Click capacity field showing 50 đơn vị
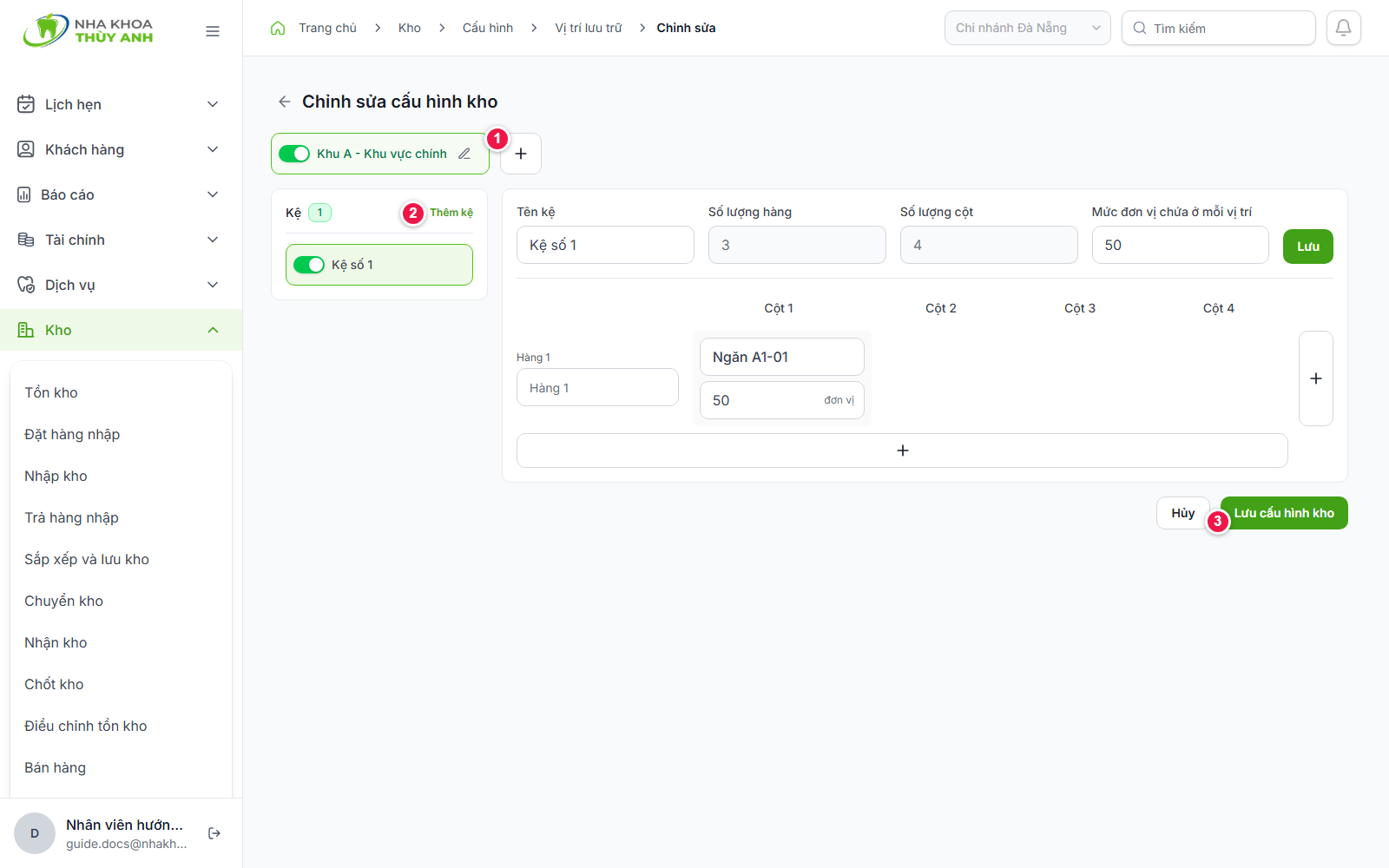 click(782, 400)
